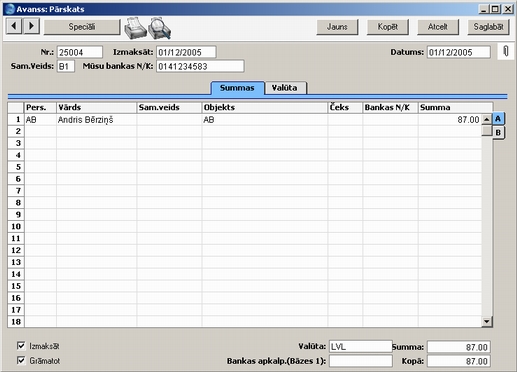The width and height of the screenshot is (517, 372).
Task: Open print preview (printer with magnifier)
Action: [x=160, y=28]
